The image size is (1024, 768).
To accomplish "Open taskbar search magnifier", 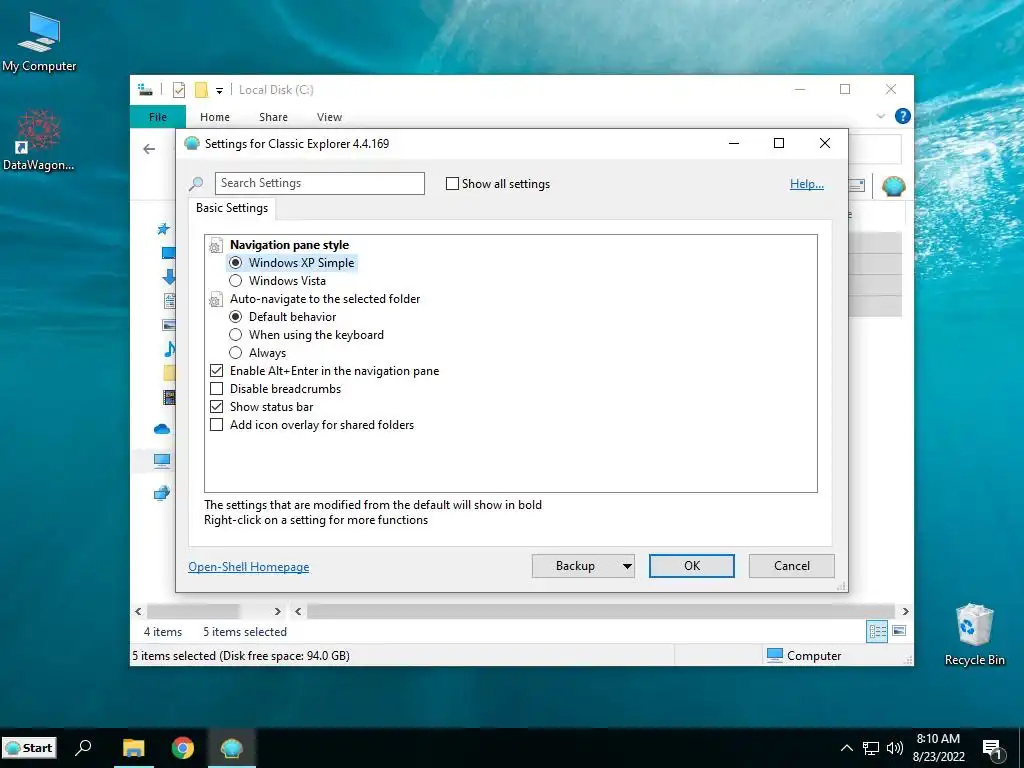I will click(84, 747).
